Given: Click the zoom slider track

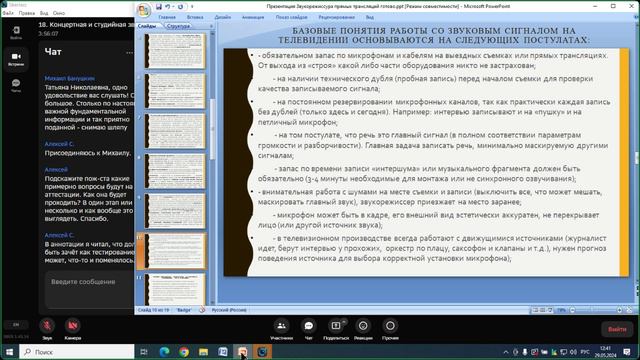Looking at the screenshot, I should coord(596,310).
